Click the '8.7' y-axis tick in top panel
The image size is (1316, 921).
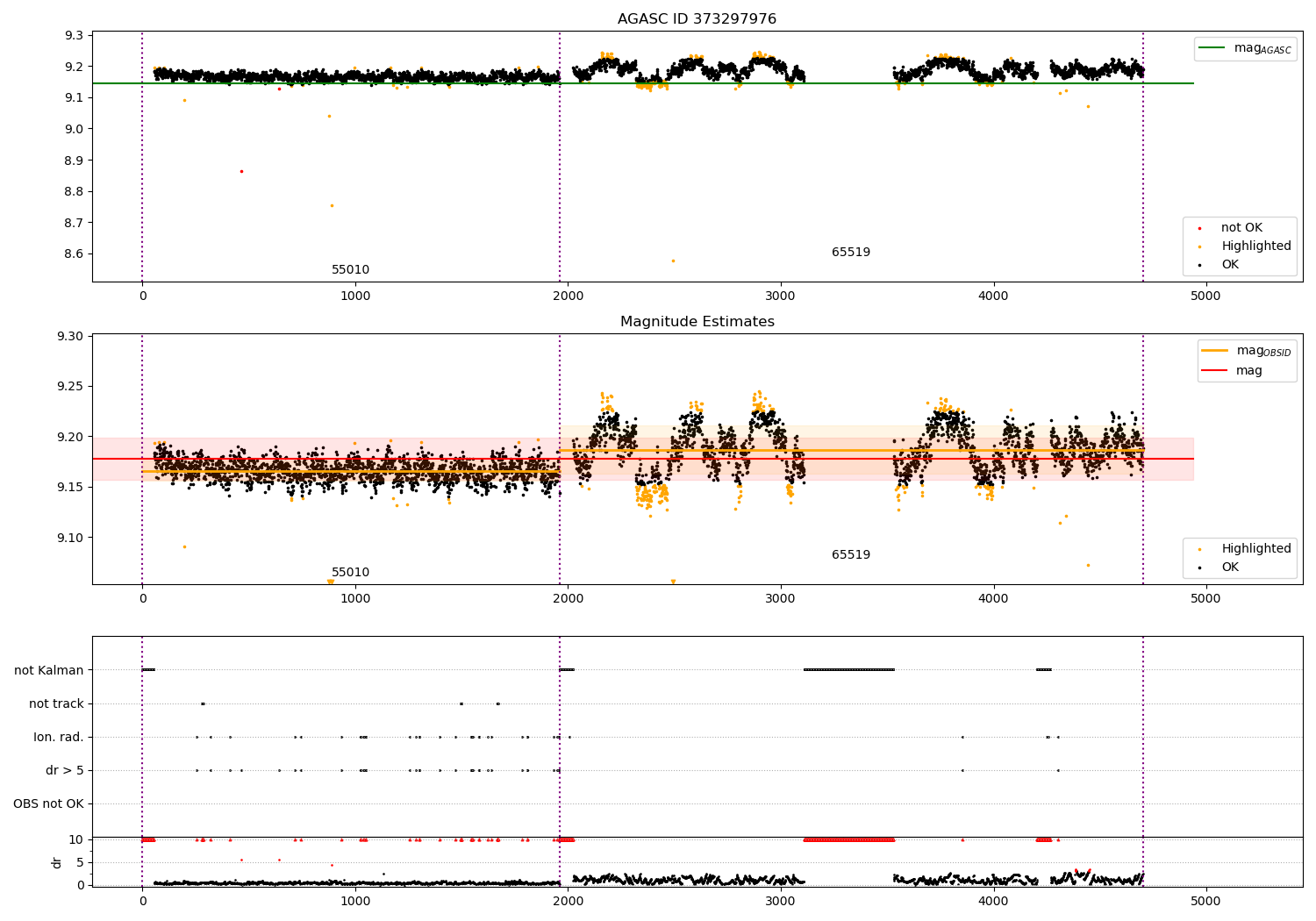pyautogui.click(x=75, y=223)
